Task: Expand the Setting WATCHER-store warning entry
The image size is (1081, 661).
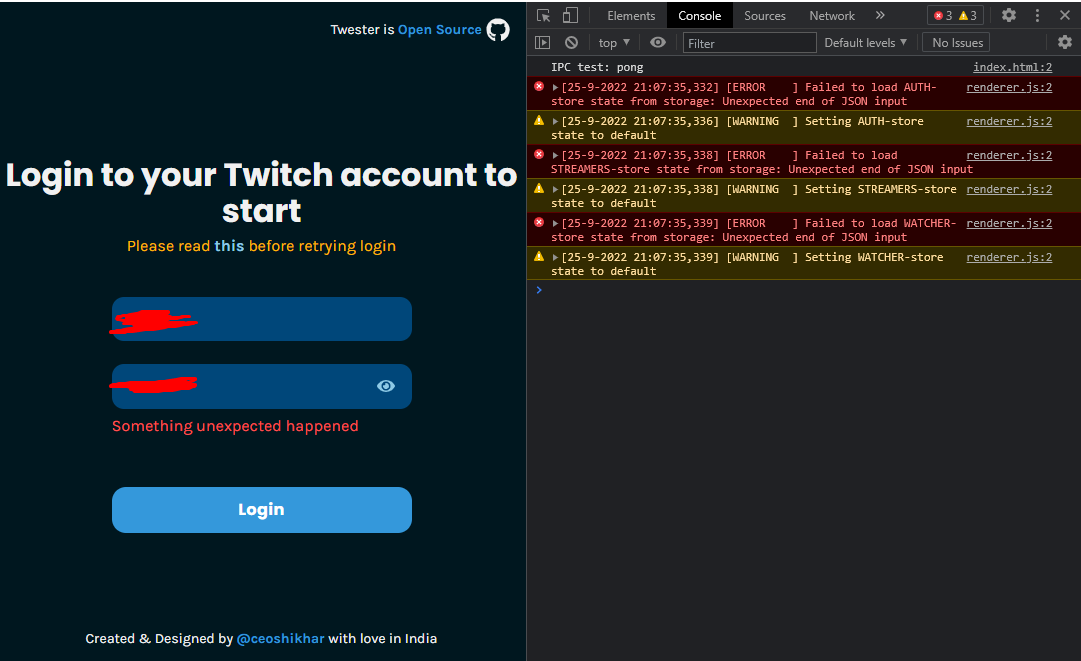Action: pos(555,257)
